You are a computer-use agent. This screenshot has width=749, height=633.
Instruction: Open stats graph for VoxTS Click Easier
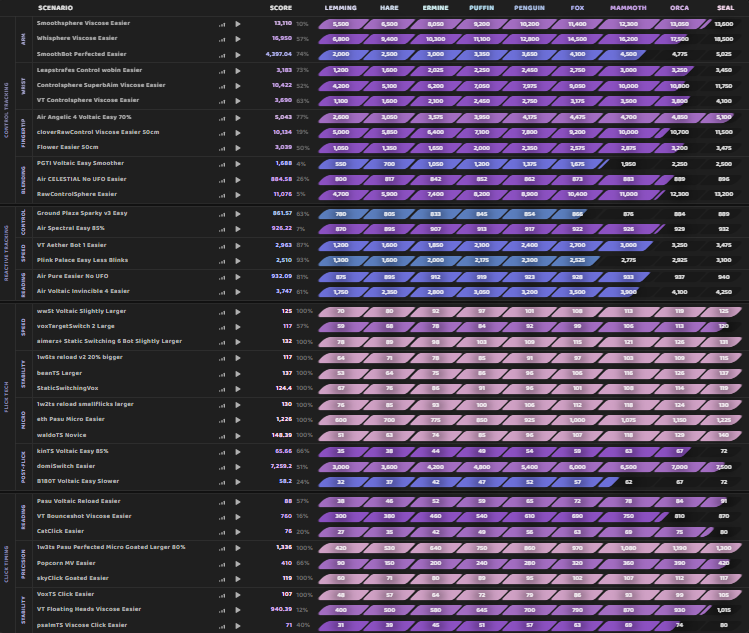(222, 595)
